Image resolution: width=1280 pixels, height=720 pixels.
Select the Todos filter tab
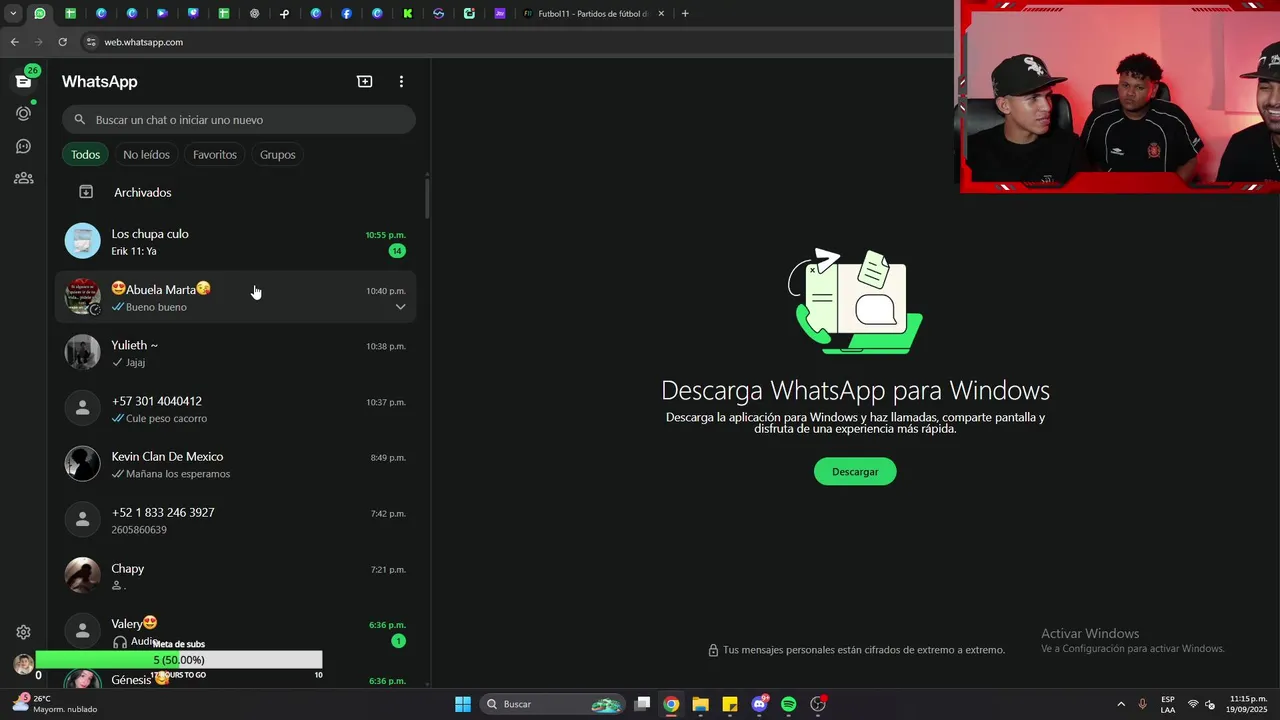coord(85,155)
